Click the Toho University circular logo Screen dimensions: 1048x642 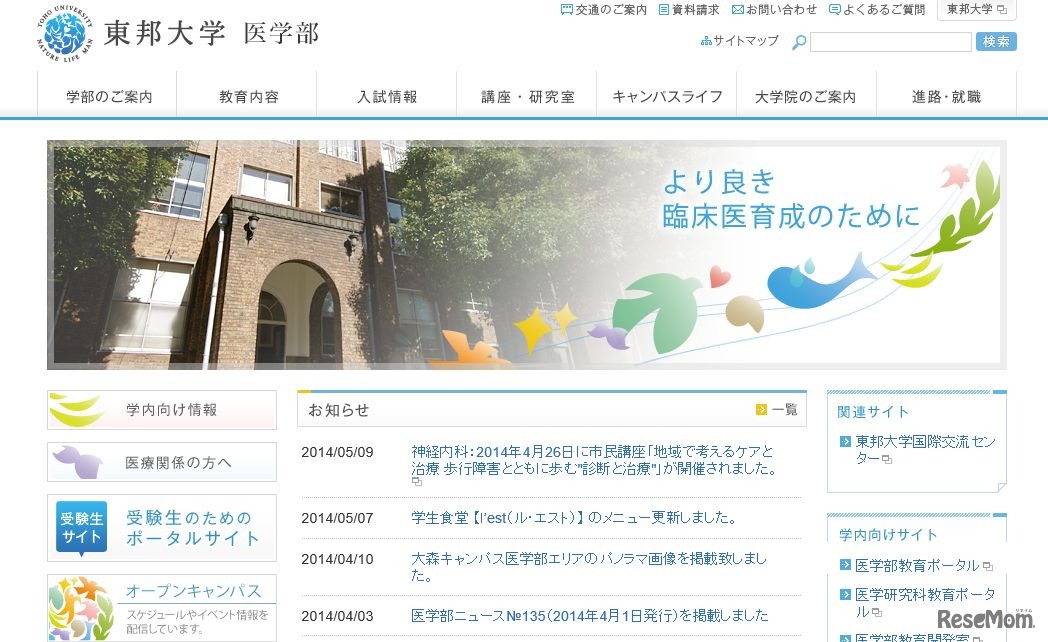[x=66, y=32]
